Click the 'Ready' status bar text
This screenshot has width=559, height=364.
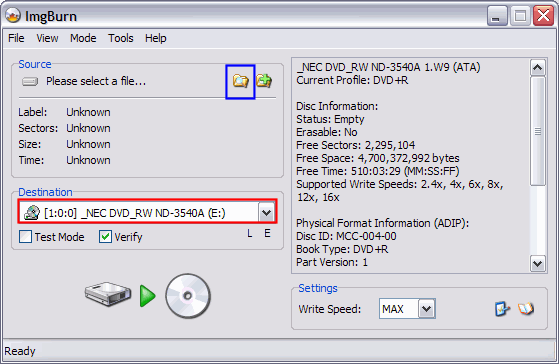[20, 351]
